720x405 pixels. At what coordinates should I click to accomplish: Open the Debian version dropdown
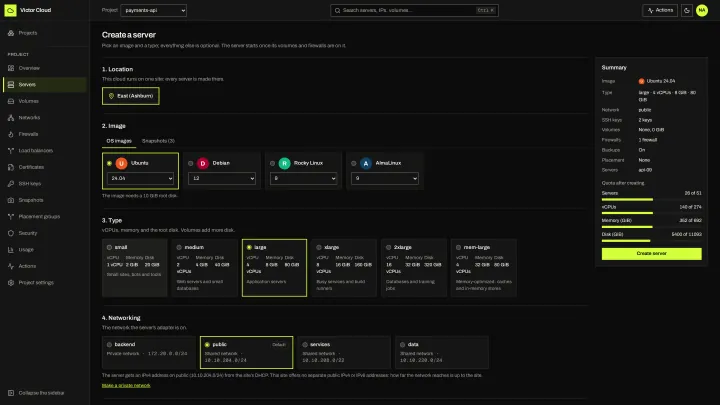pyautogui.click(x=222, y=178)
